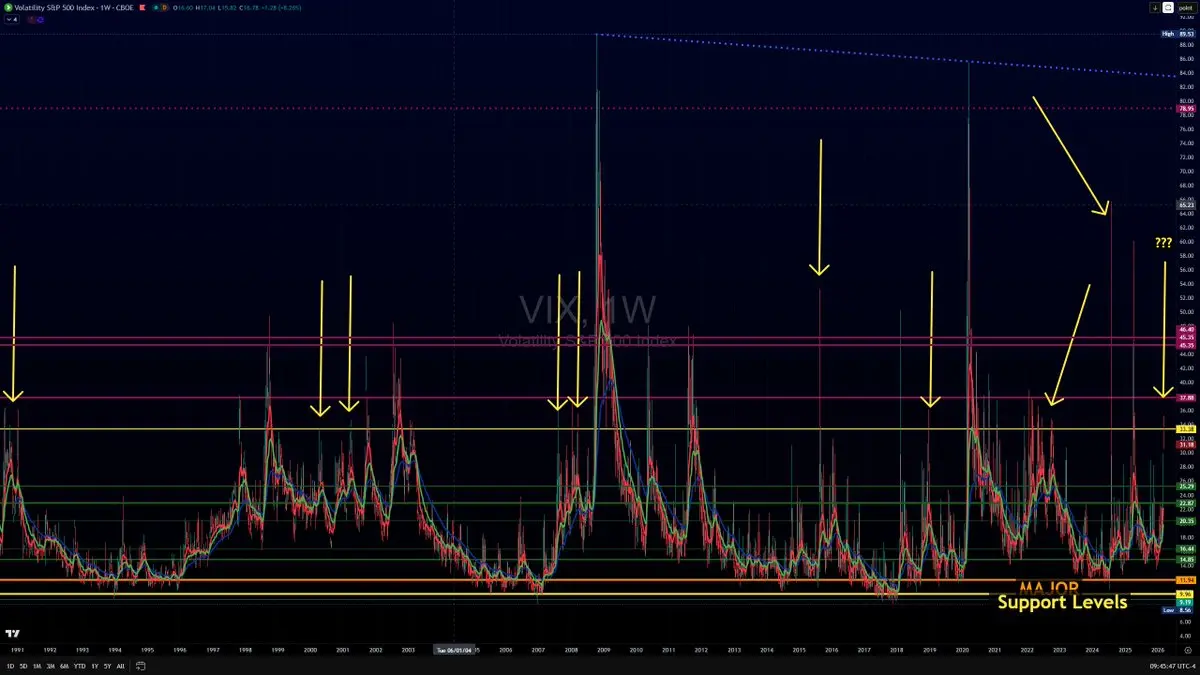The width and height of the screenshot is (1200, 675).
Task: Click the 2020 label on the time axis
Action: [961, 648]
